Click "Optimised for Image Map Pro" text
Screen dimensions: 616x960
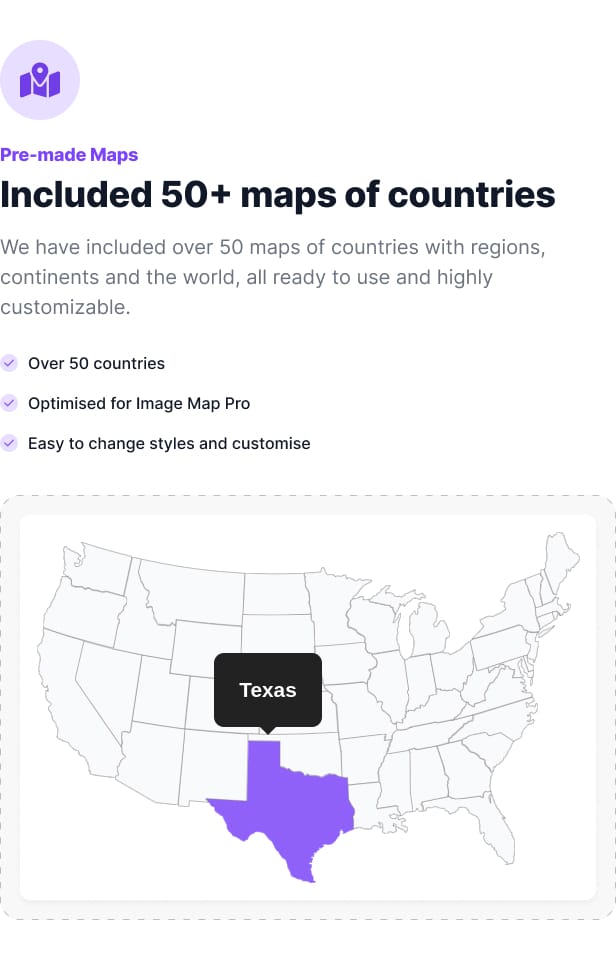(139, 403)
